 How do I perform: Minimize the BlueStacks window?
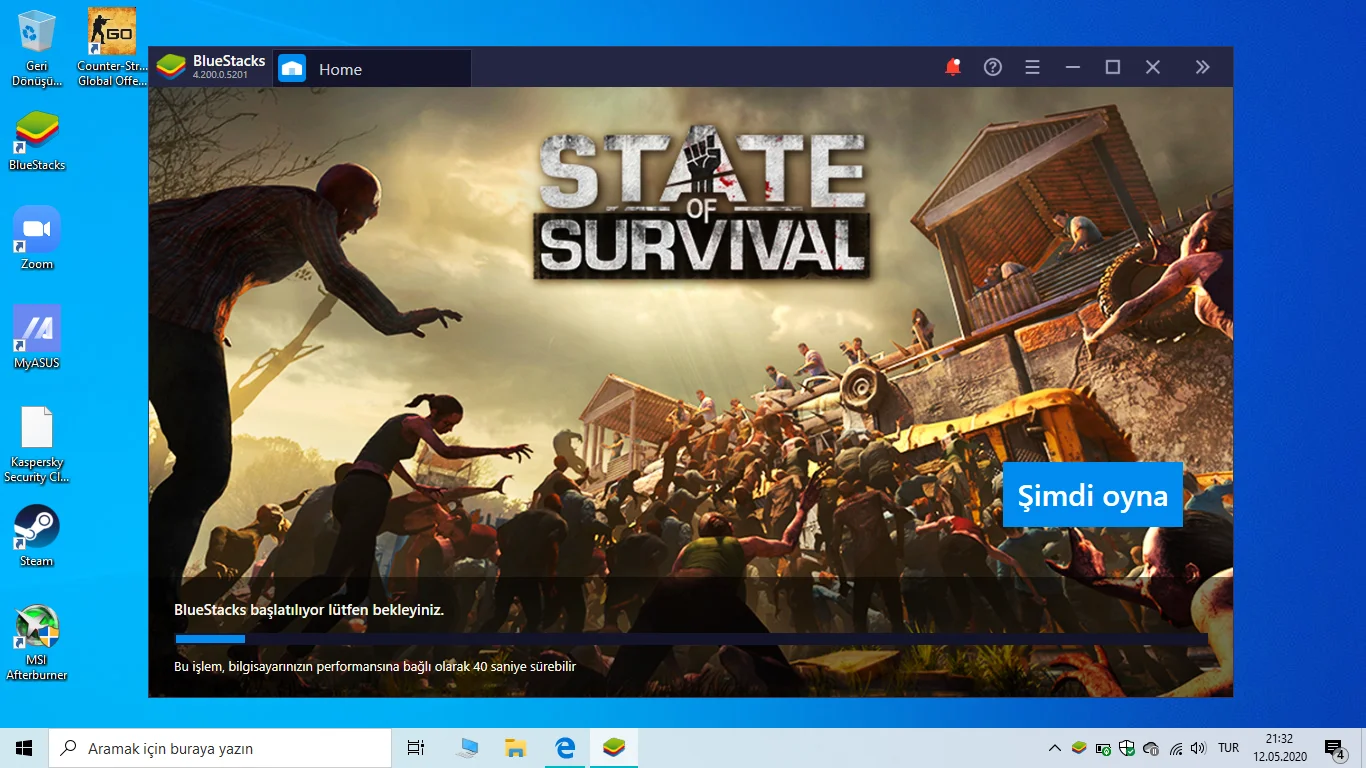pos(1073,67)
